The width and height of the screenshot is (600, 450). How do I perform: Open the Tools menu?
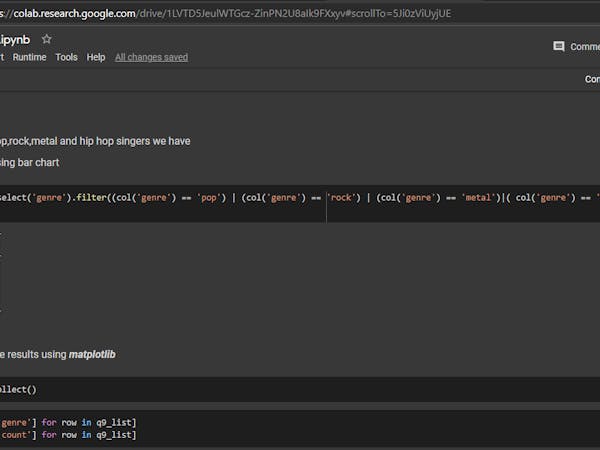tap(67, 57)
